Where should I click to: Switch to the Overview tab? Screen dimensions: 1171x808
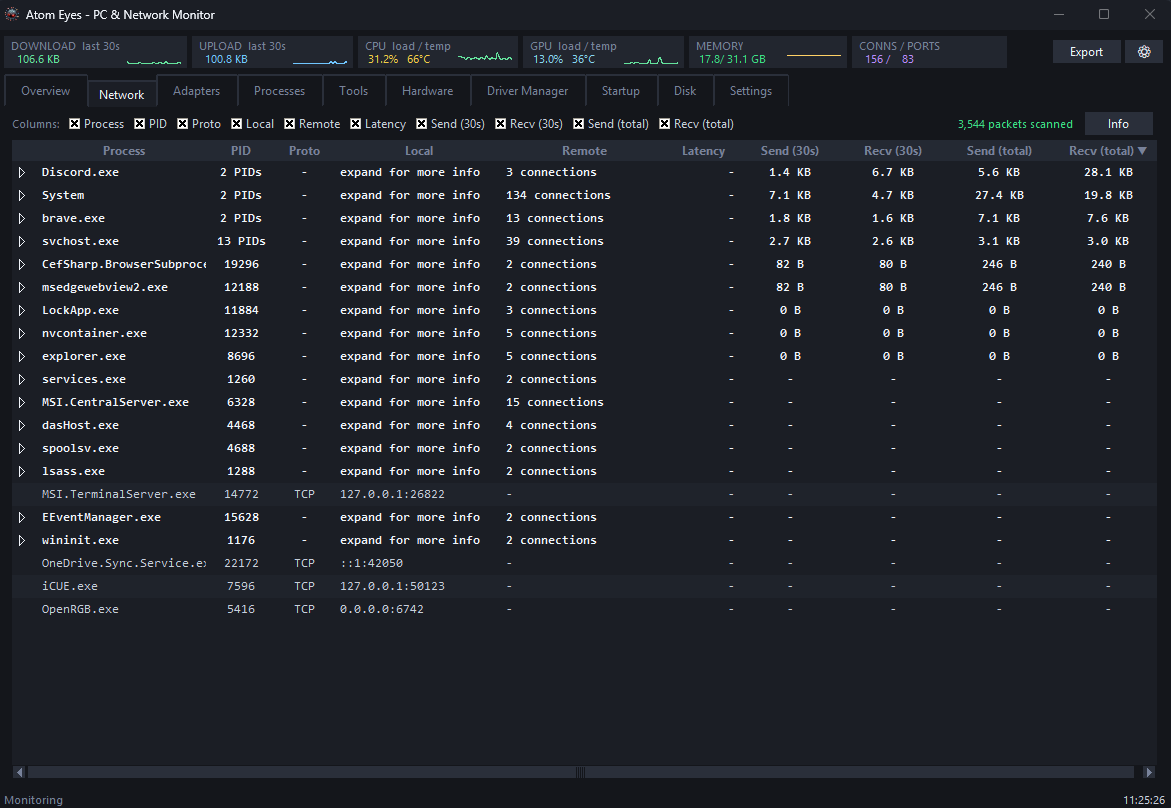pyautogui.click(x=46, y=91)
